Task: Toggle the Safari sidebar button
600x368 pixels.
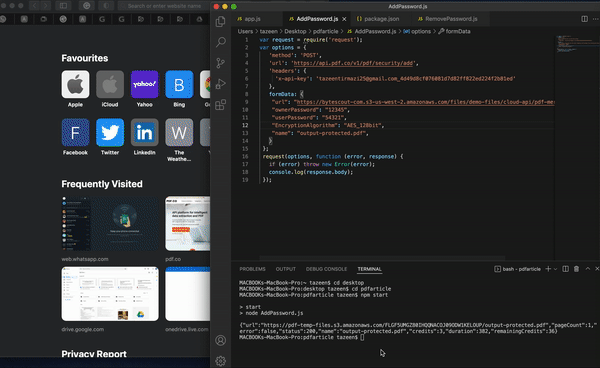Action: [x=63, y=6]
